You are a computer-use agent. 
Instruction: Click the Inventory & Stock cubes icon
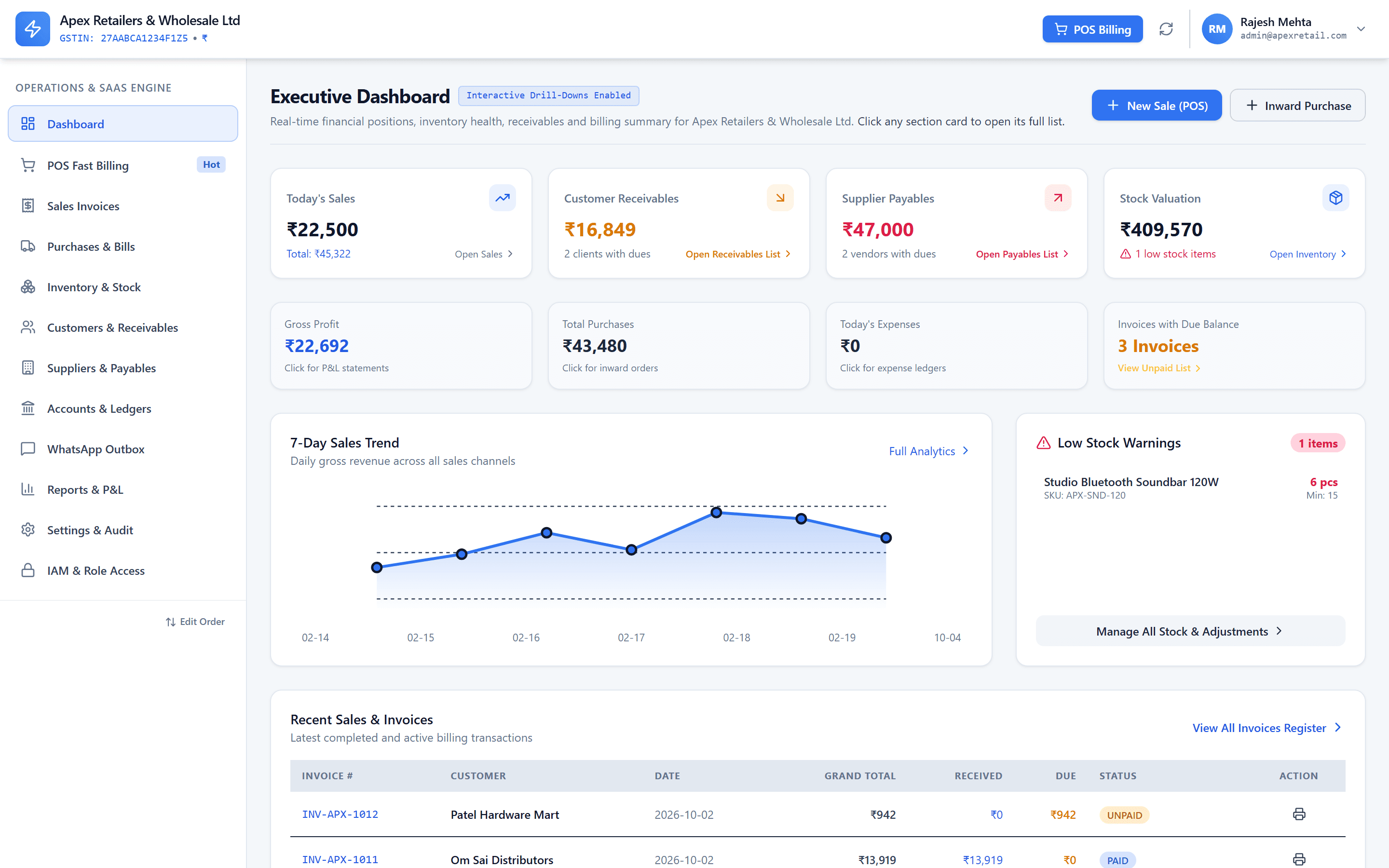coord(27,286)
